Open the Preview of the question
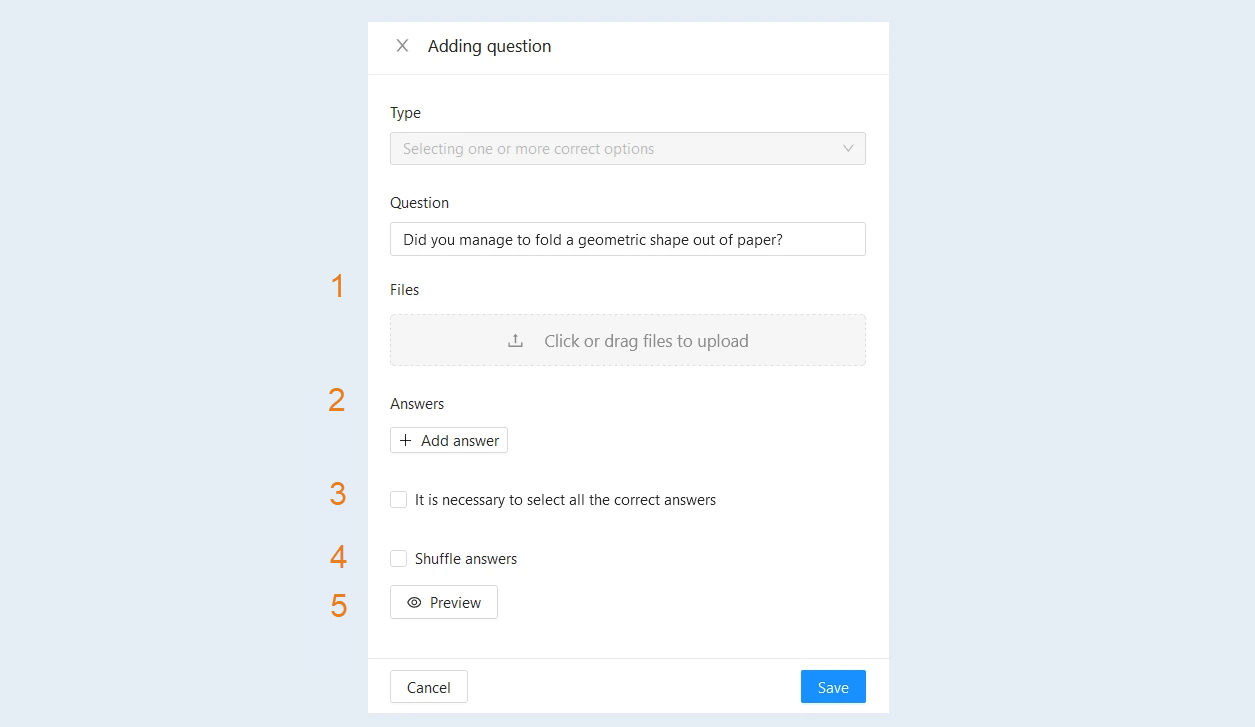The height and width of the screenshot is (727, 1255). [x=444, y=603]
